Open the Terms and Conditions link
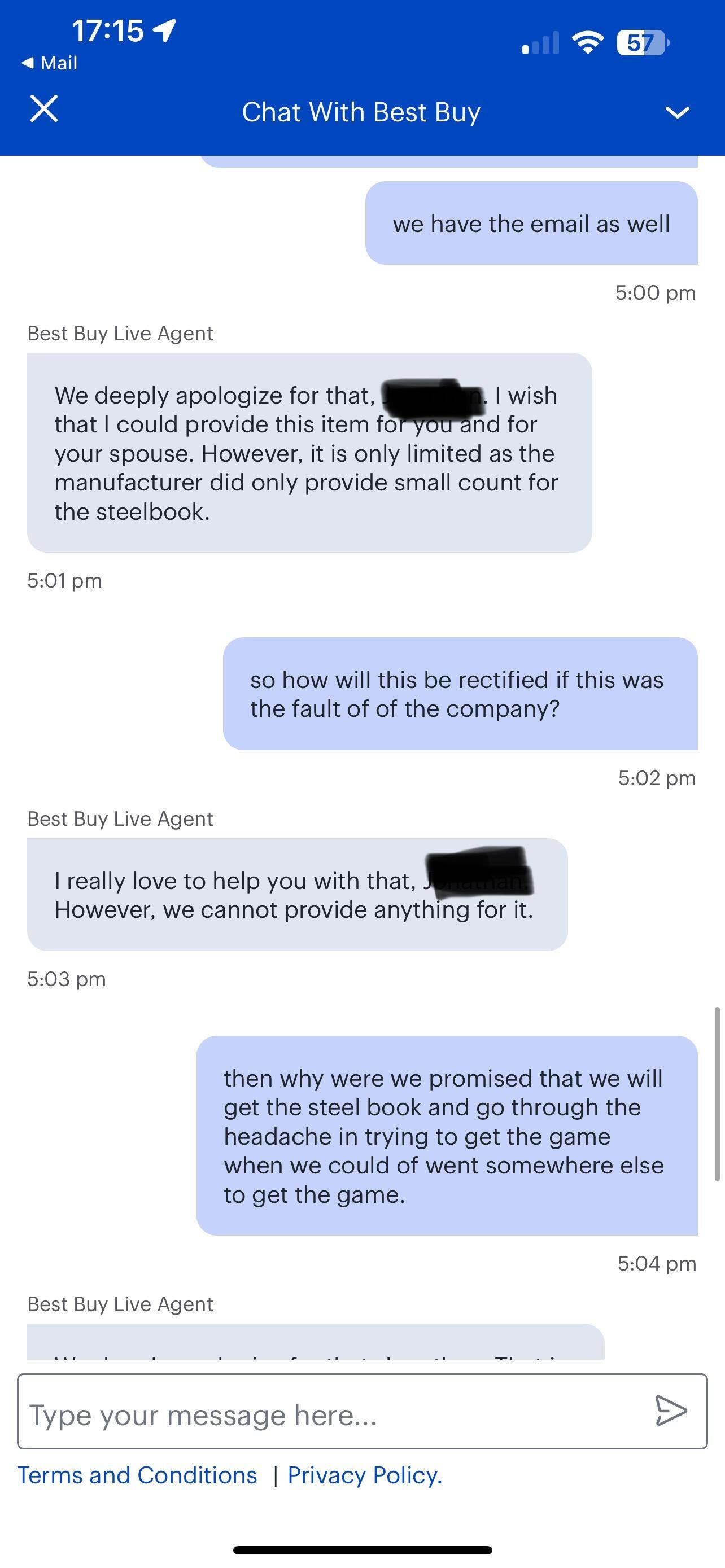Image resolution: width=725 pixels, height=1568 pixels. coord(137,1475)
